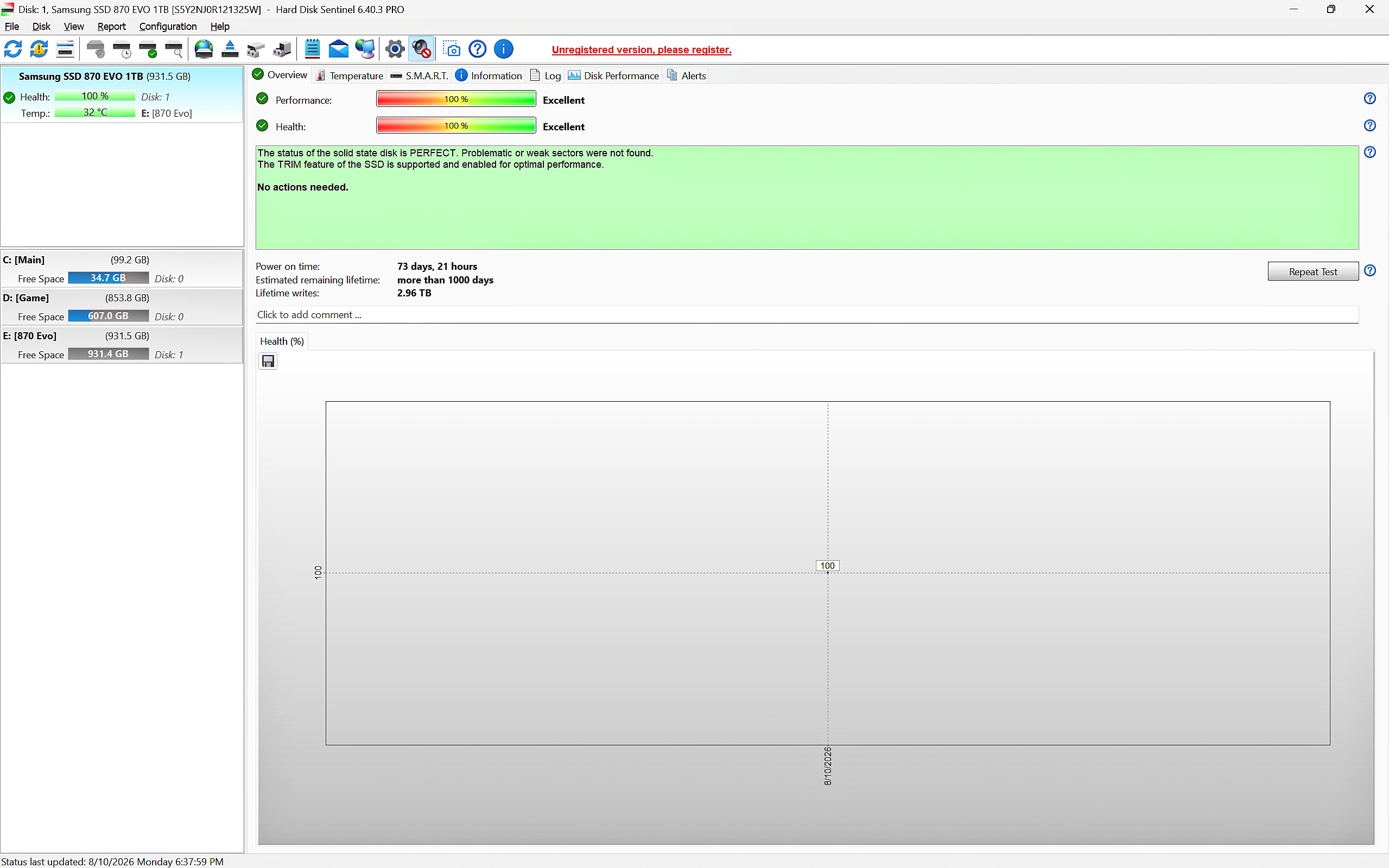Save graph using the floppy disk icon

point(268,361)
